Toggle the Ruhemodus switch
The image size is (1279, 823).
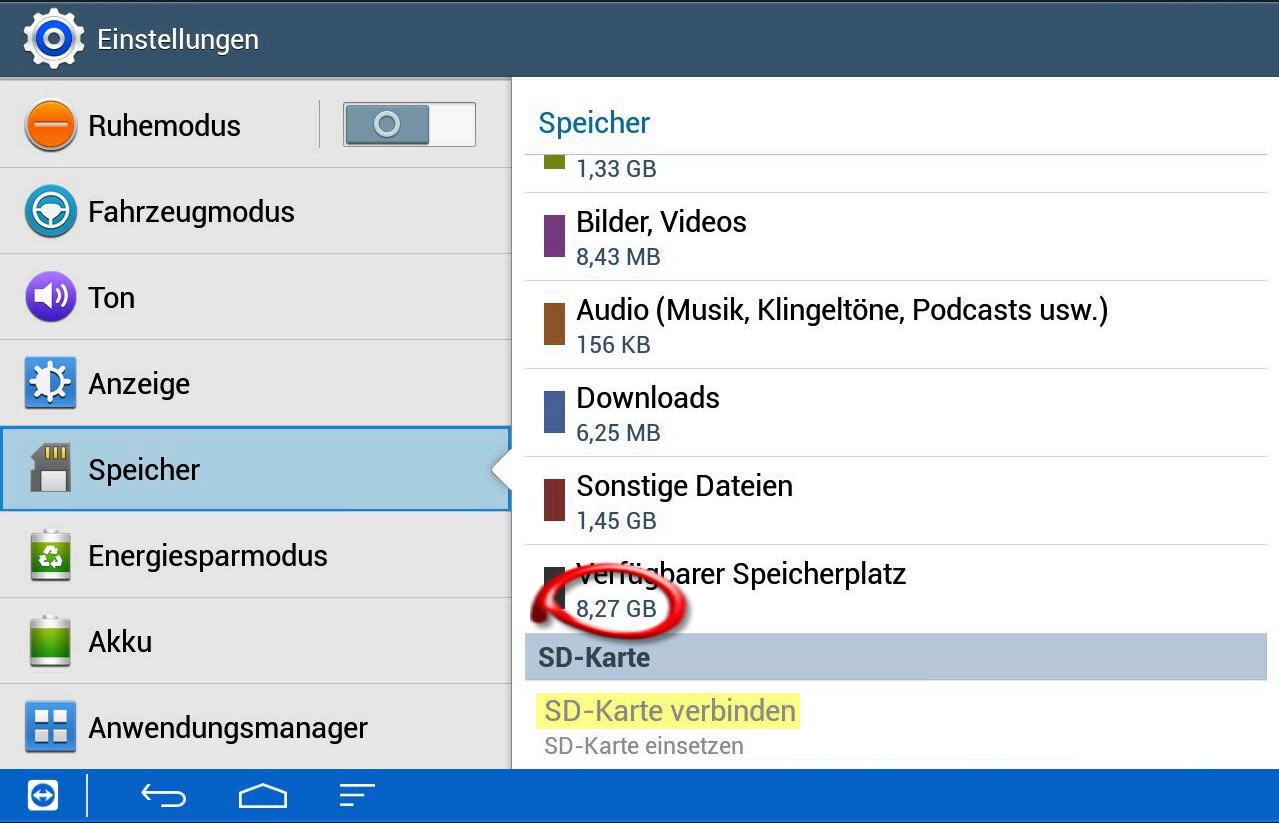[409, 125]
